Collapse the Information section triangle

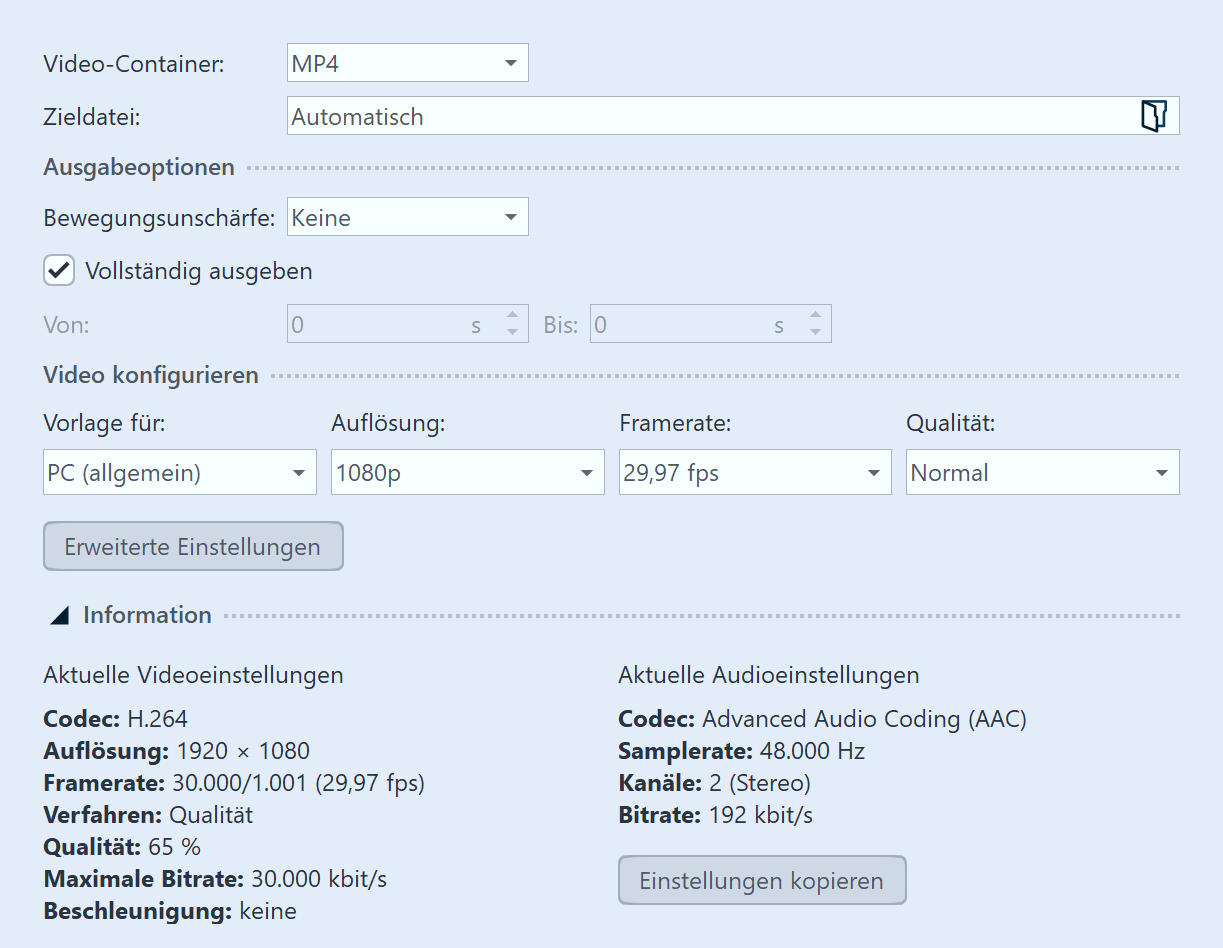tap(60, 616)
